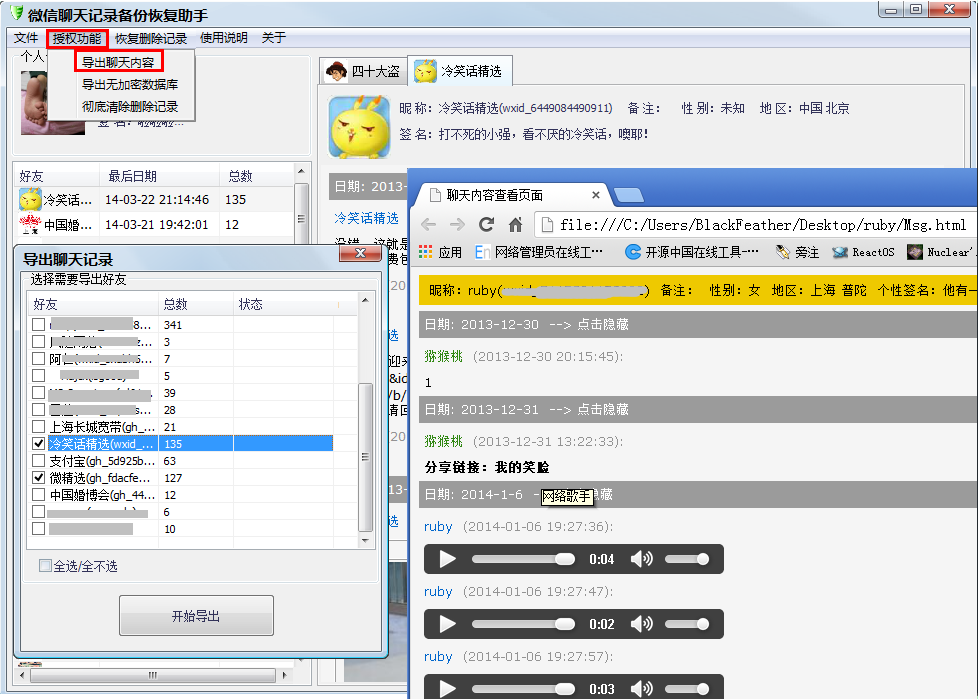The image size is (978, 699).
Task: Open the 应用 apps bookmark icon
Action: [x=427, y=252]
